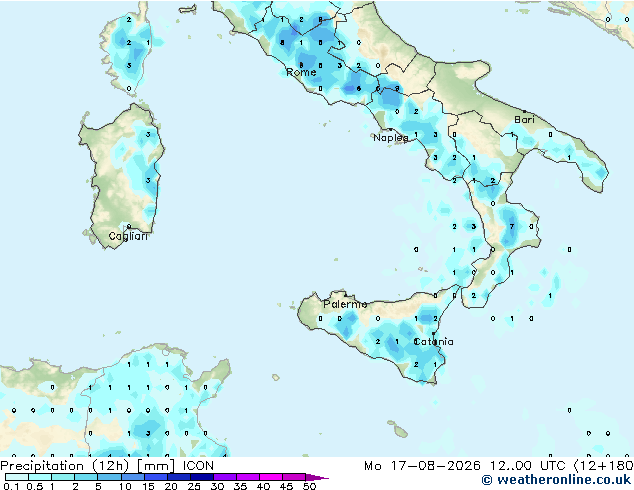Image resolution: width=634 pixels, height=490 pixels.
Task: Click the above-50 legend arrow tip
Action: coord(317,478)
